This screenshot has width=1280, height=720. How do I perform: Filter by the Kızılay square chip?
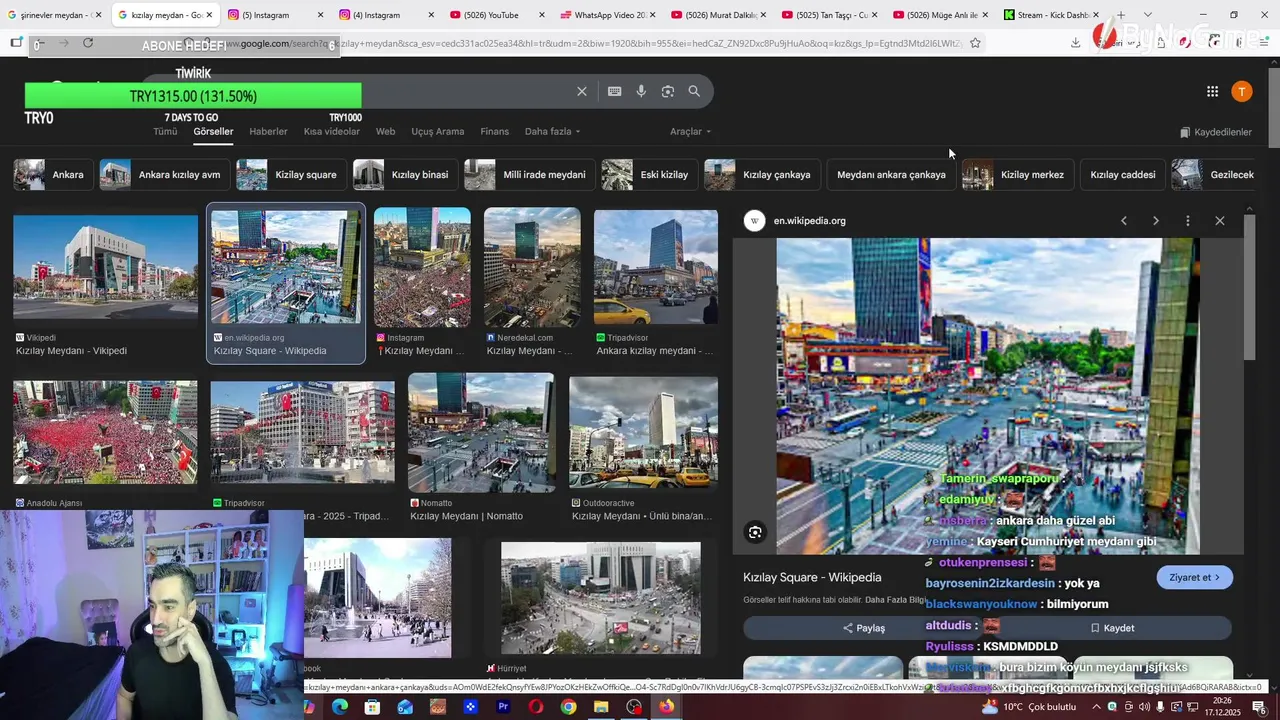(291, 175)
